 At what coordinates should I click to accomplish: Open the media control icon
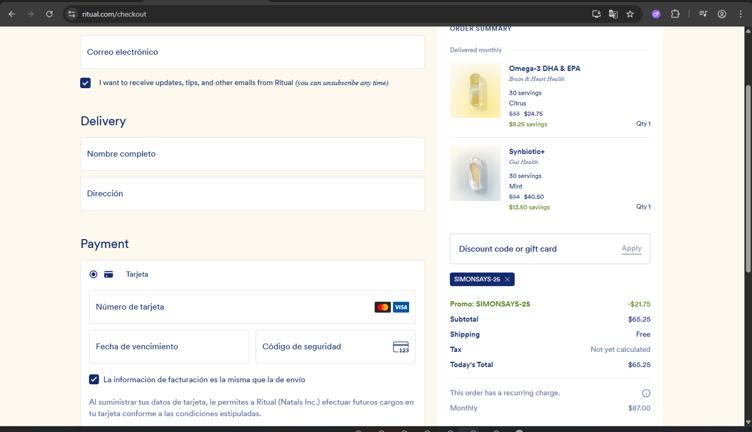point(703,14)
